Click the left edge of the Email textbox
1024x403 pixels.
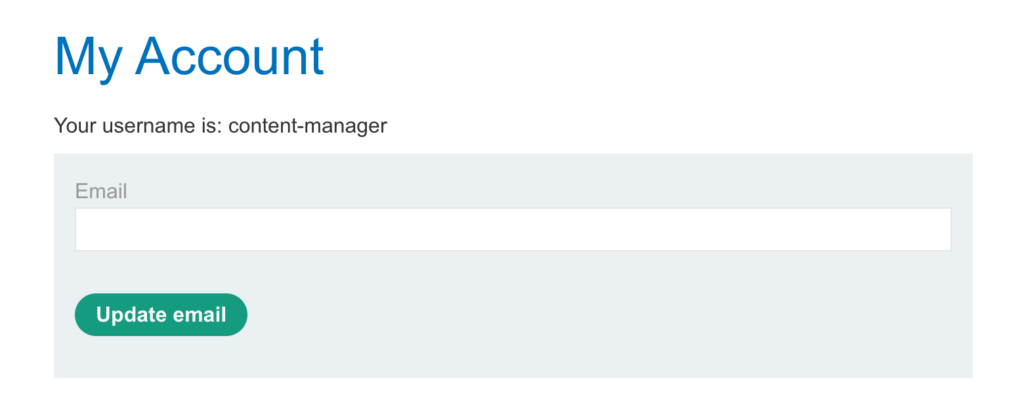pos(82,229)
